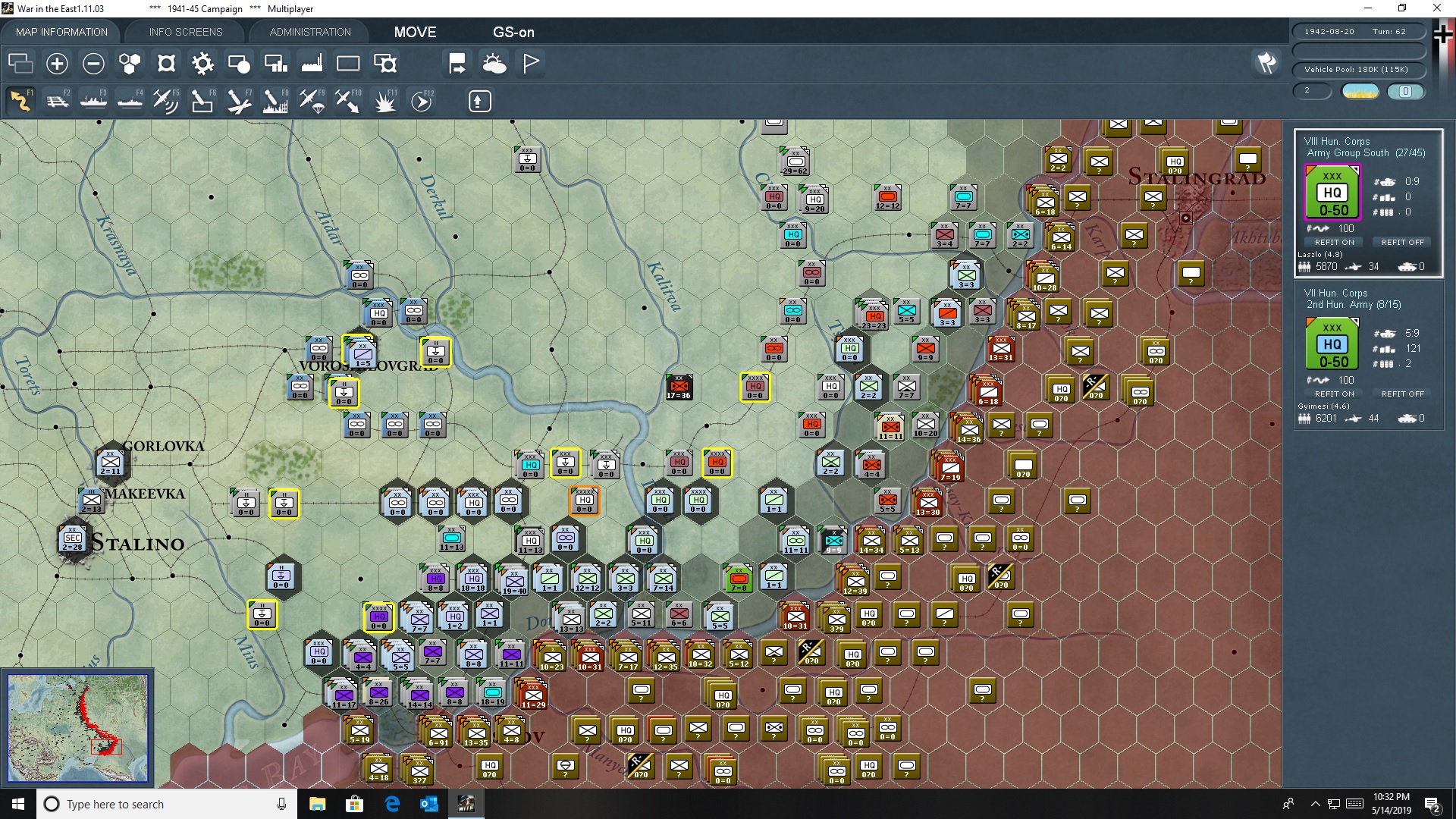The height and width of the screenshot is (819, 1456).
Task: Turn REFIT ON for VIII Hun. Corps
Action: pyautogui.click(x=1334, y=242)
